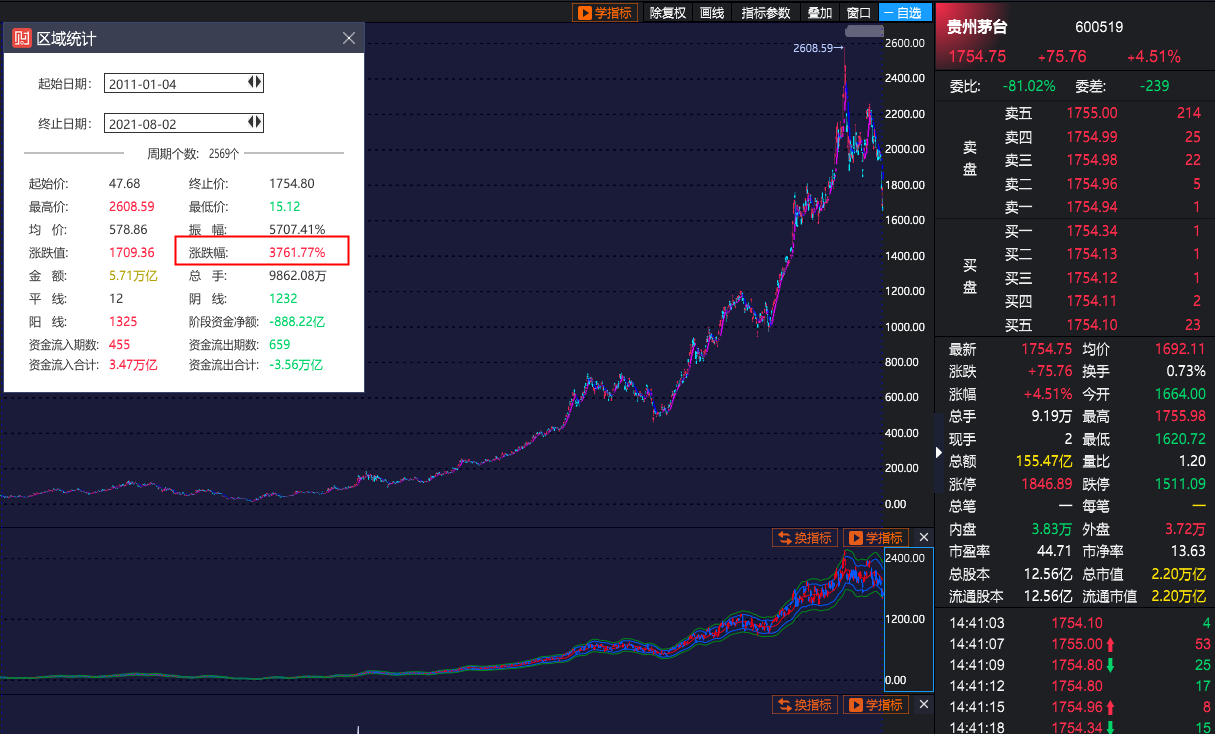Select the 卖四 order row 1754.99
This screenshot has height=734, width=1215.
tap(1104, 137)
